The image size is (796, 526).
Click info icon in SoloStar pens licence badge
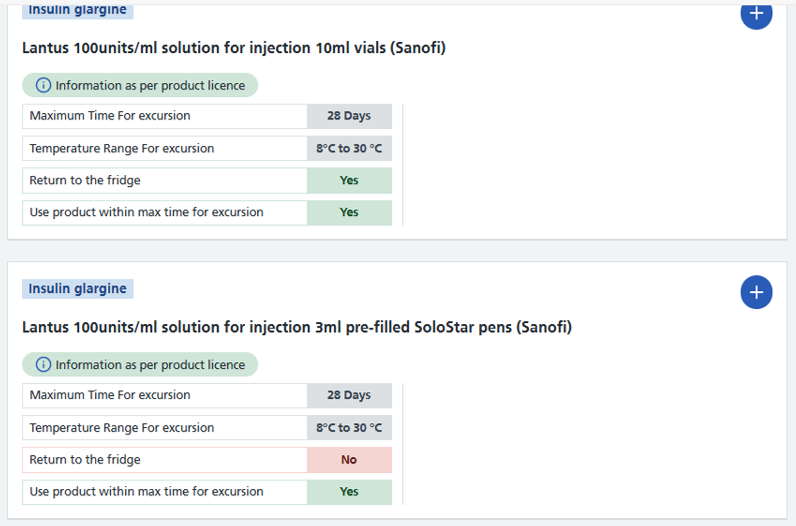pos(43,365)
